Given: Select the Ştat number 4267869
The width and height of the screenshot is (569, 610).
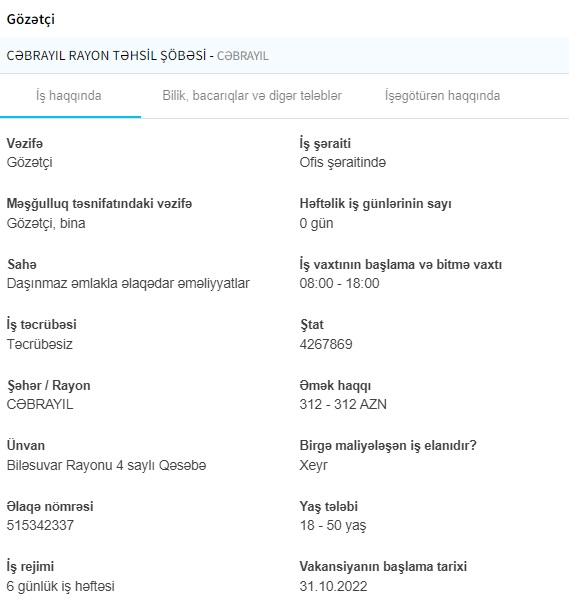Looking at the screenshot, I should point(326,344).
